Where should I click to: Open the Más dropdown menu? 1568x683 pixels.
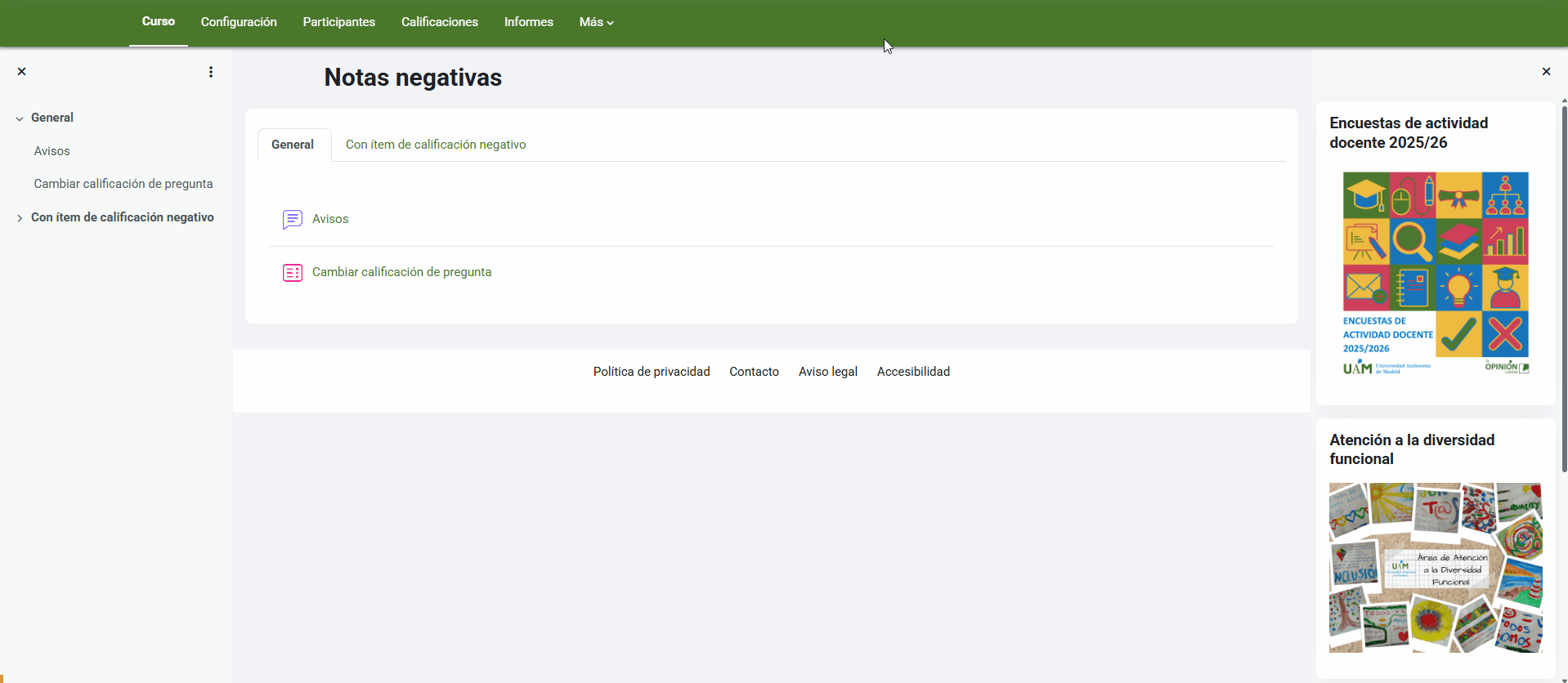point(596,22)
